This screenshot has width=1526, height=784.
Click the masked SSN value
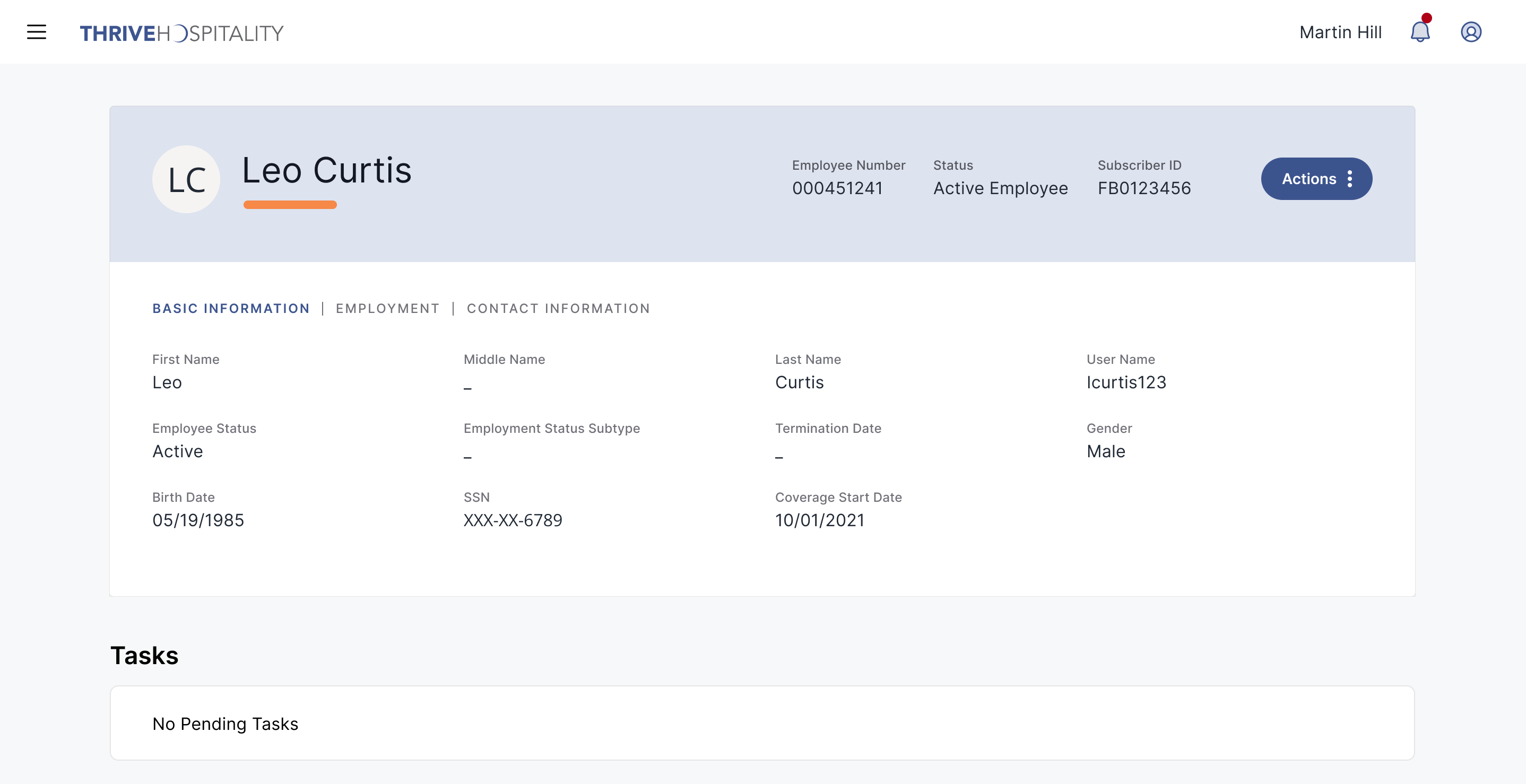[513, 520]
